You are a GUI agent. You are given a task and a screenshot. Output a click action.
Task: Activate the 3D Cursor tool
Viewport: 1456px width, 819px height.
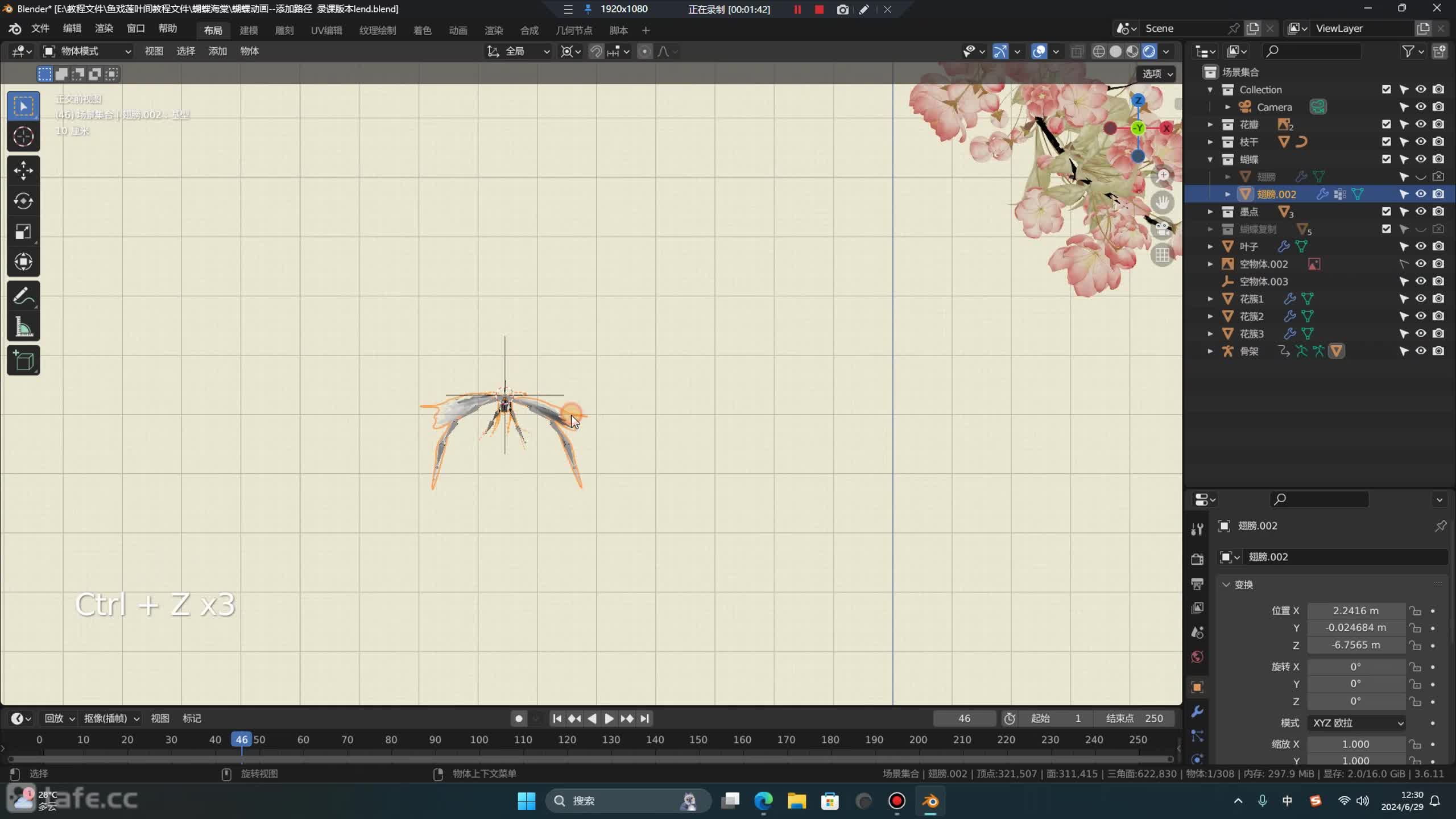point(23,136)
